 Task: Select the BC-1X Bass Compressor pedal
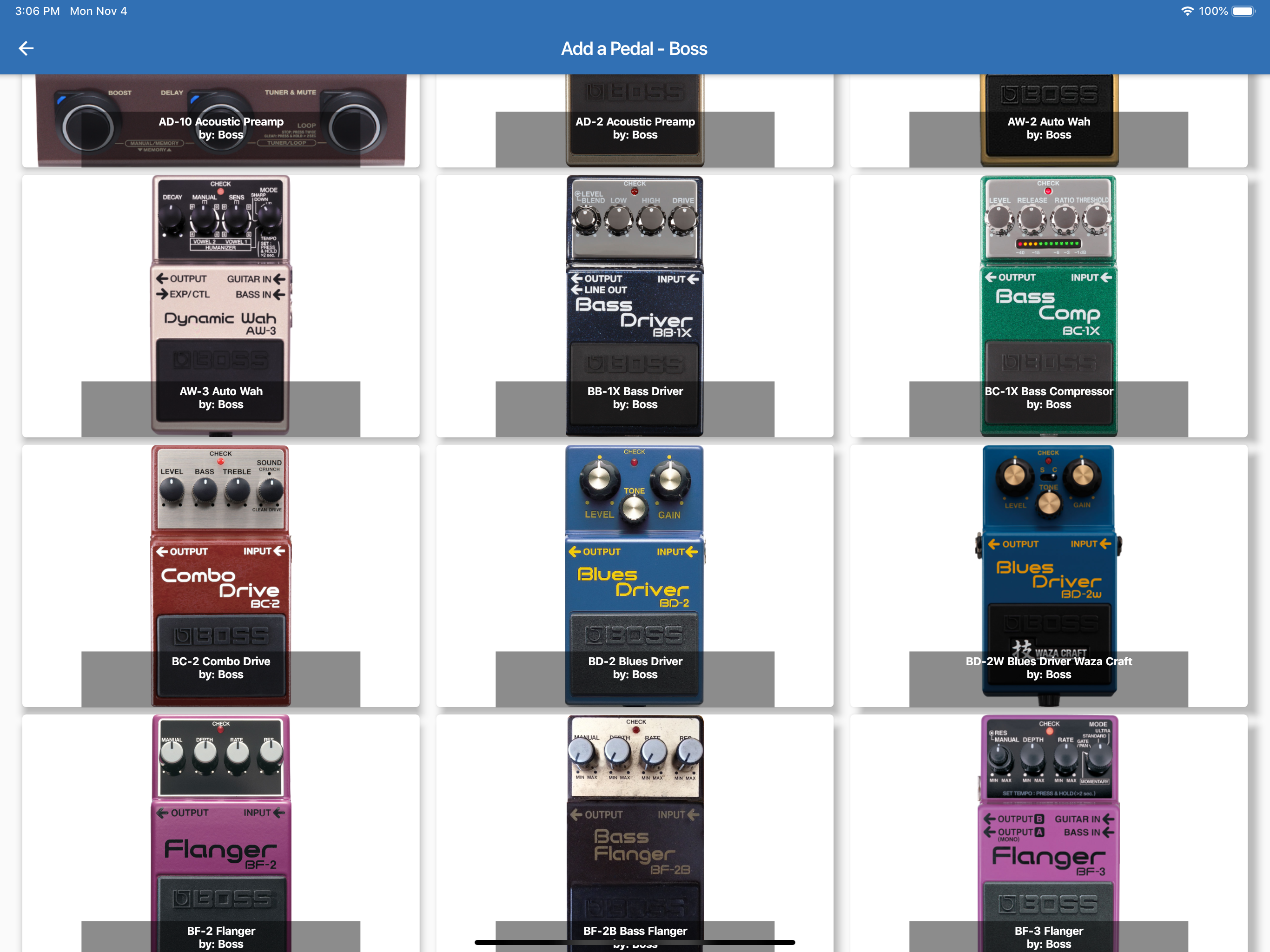coord(1048,305)
